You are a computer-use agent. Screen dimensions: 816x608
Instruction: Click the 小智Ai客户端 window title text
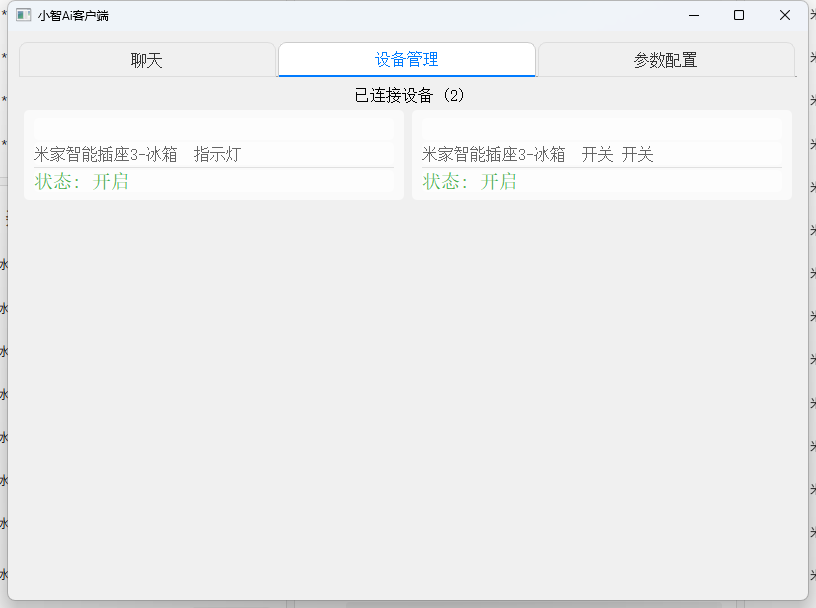(73, 15)
